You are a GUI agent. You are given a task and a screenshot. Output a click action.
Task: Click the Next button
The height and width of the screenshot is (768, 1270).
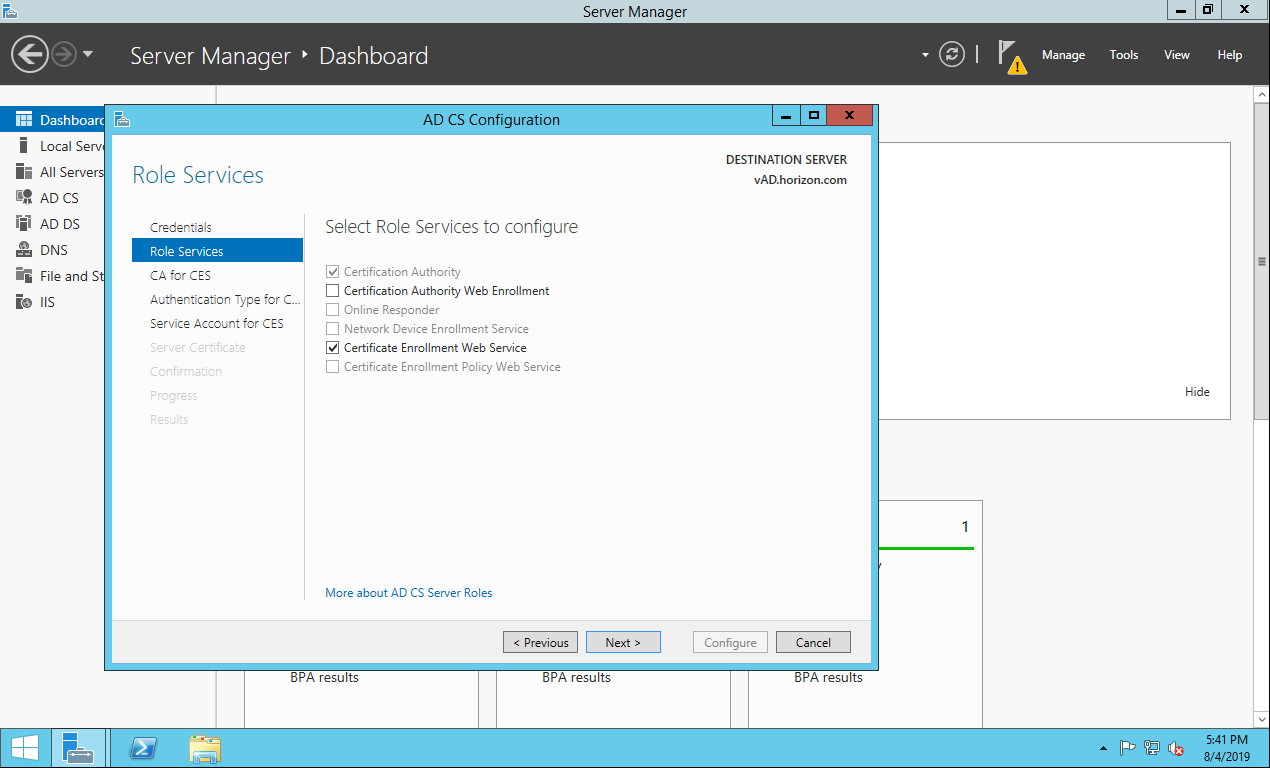[x=623, y=642]
